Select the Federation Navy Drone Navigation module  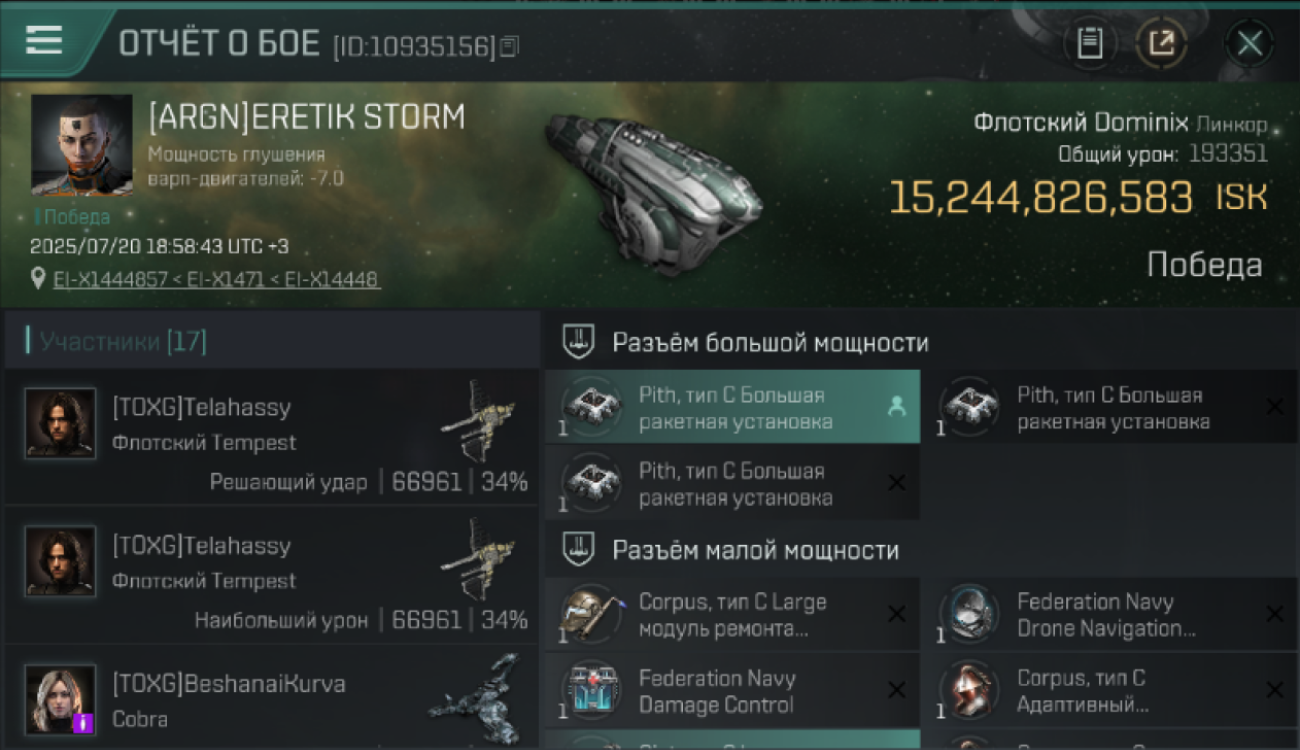pyautogui.click(x=1110, y=614)
